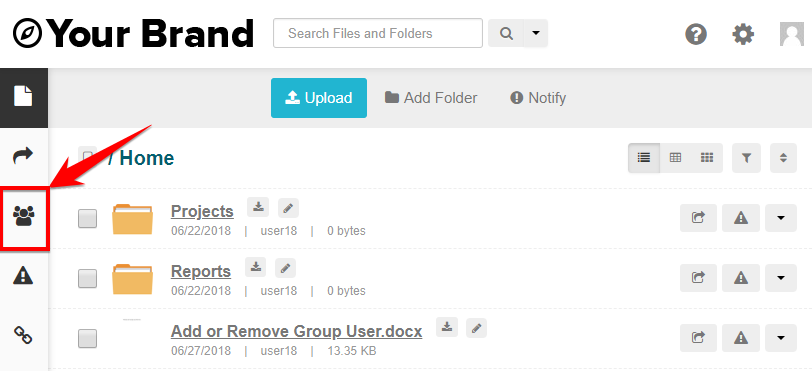The image size is (812, 371).
Task: Click the Reports folder thumbnail
Action: (133, 279)
